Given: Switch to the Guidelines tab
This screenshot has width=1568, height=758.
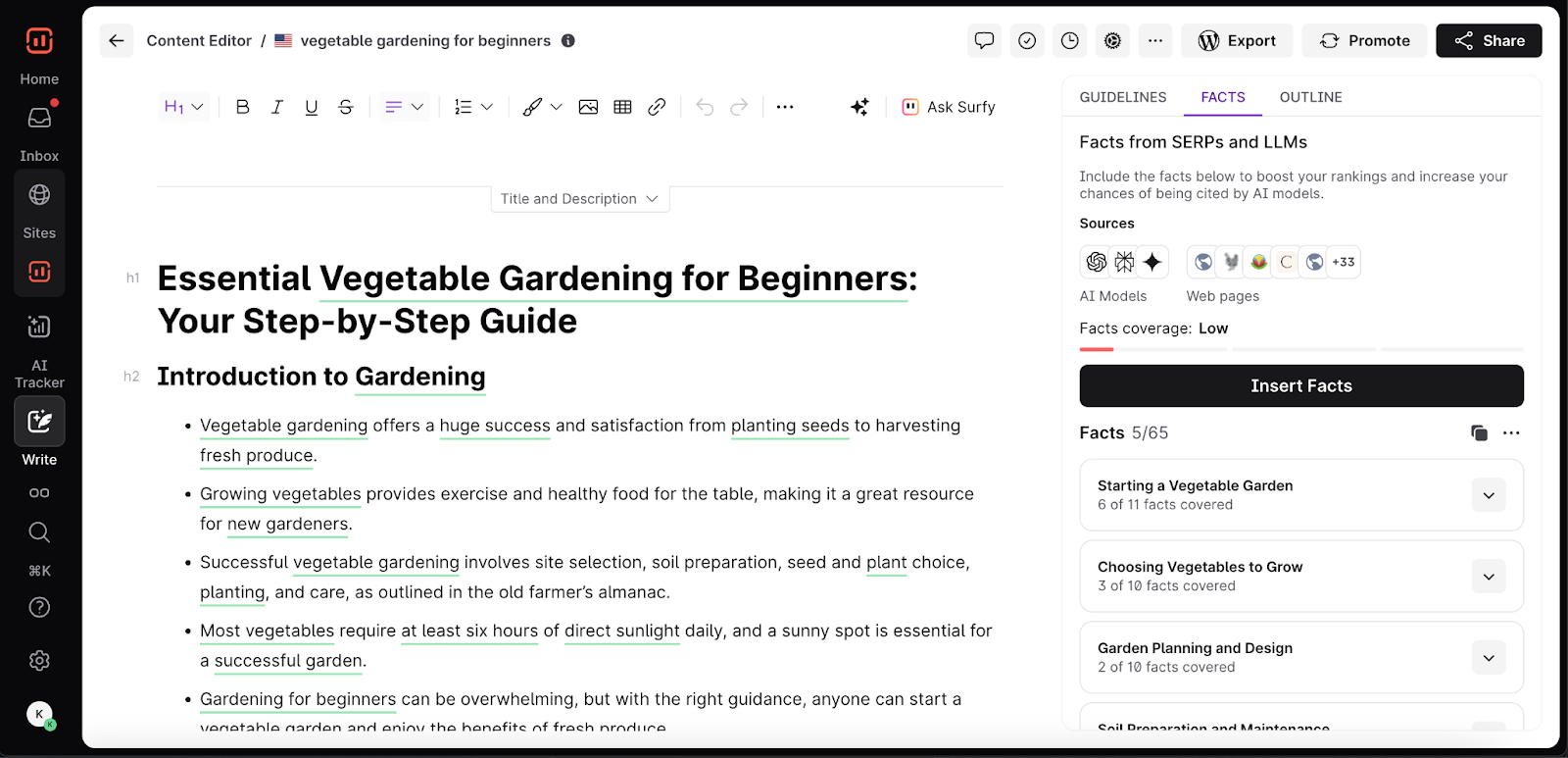Looking at the screenshot, I should point(1123,97).
